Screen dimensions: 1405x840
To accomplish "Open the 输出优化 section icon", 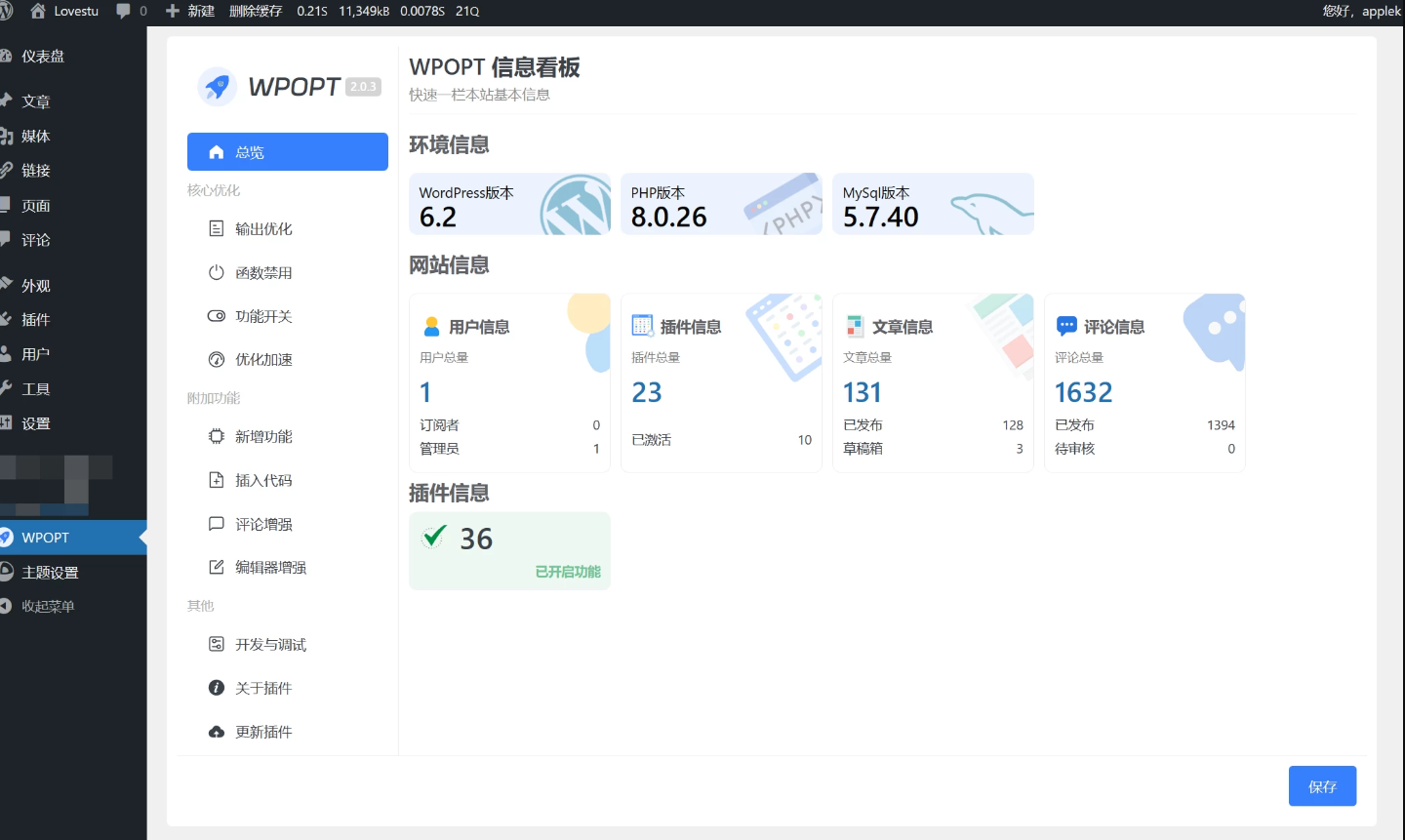I will pyautogui.click(x=217, y=229).
